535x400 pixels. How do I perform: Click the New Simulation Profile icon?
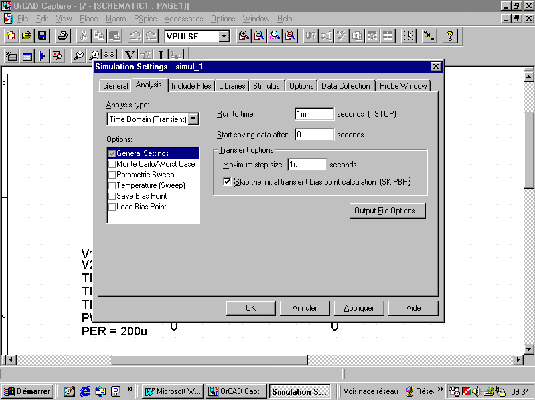tap(12, 56)
